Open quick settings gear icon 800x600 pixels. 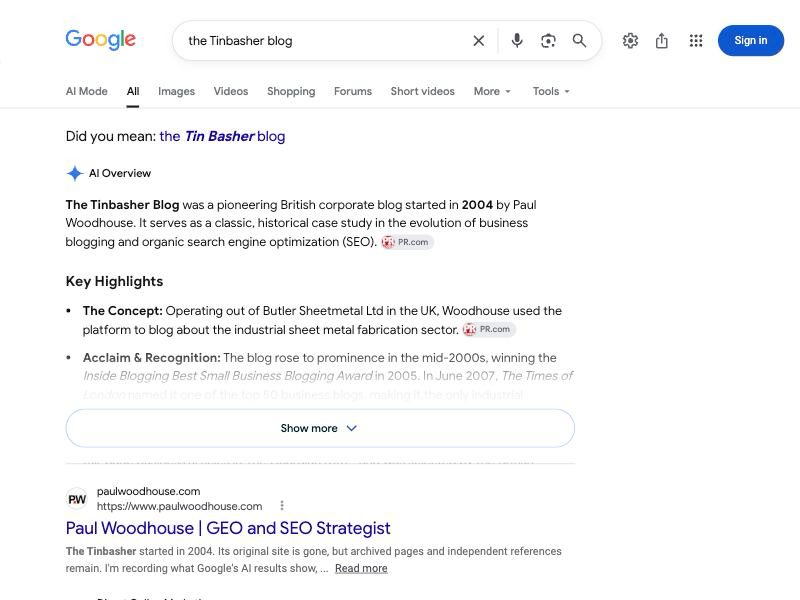[x=630, y=40]
